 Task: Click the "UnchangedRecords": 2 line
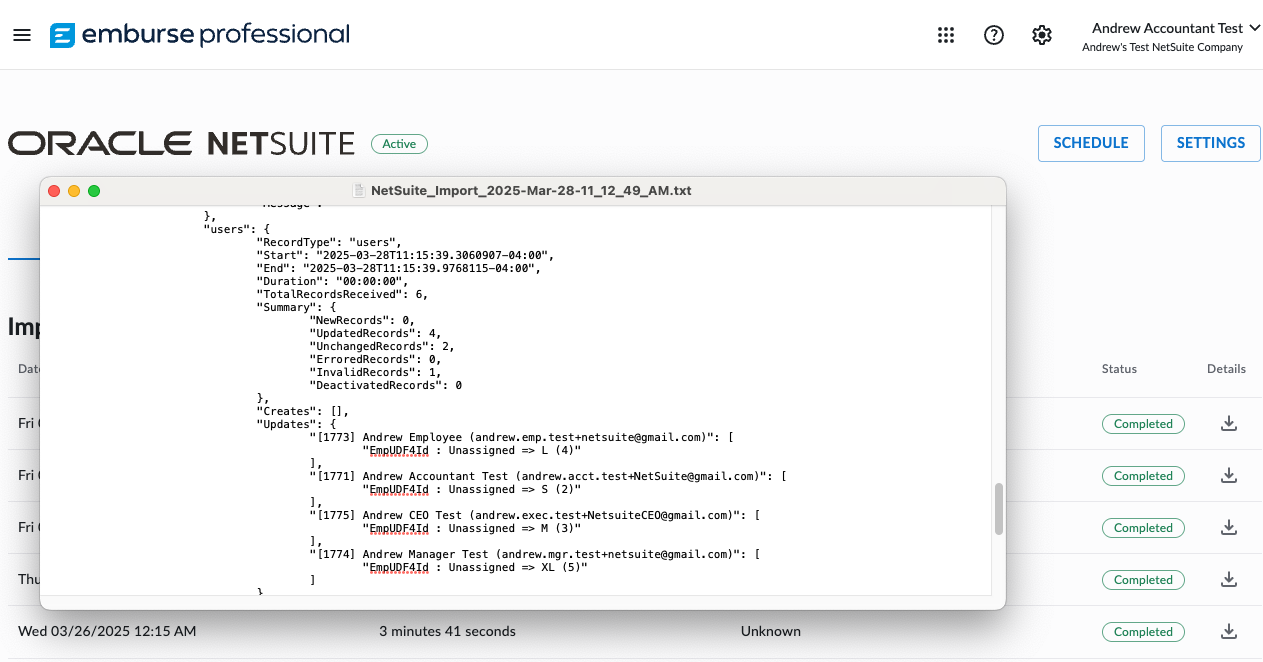click(x=382, y=346)
